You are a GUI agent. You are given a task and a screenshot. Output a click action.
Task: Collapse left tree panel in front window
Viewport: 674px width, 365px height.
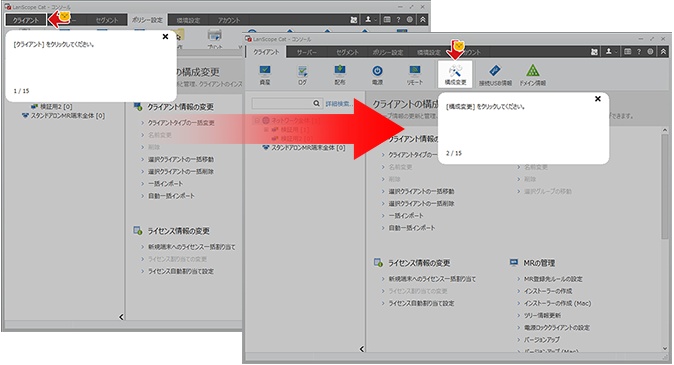pyautogui.click(x=362, y=349)
